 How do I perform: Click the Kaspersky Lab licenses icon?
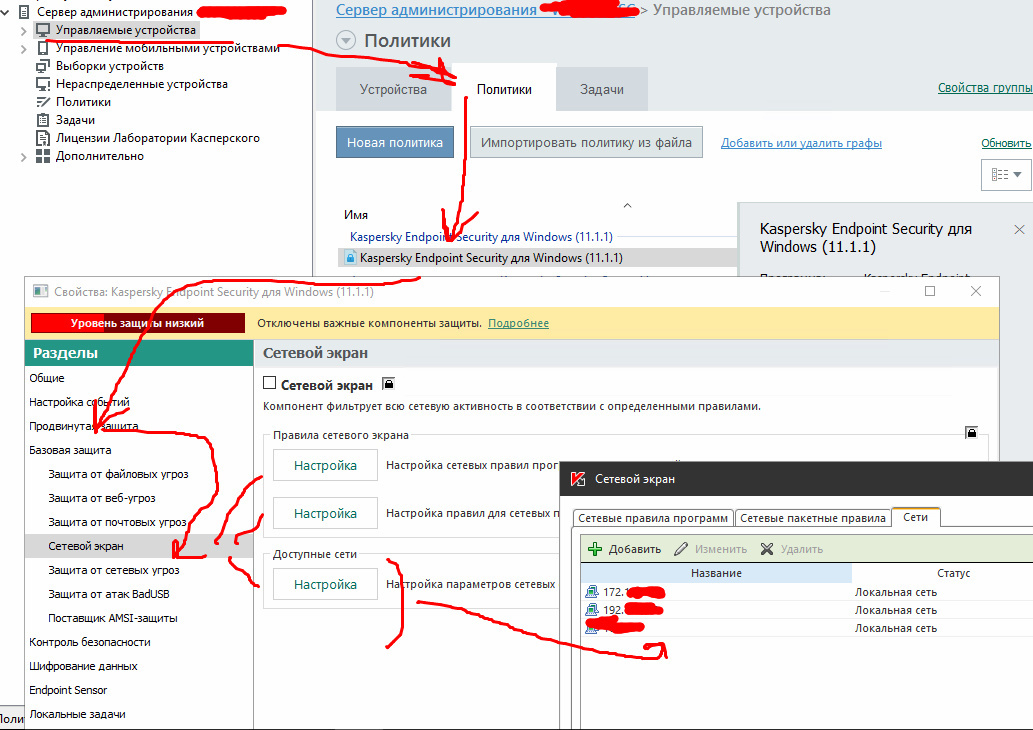pos(43,138)
